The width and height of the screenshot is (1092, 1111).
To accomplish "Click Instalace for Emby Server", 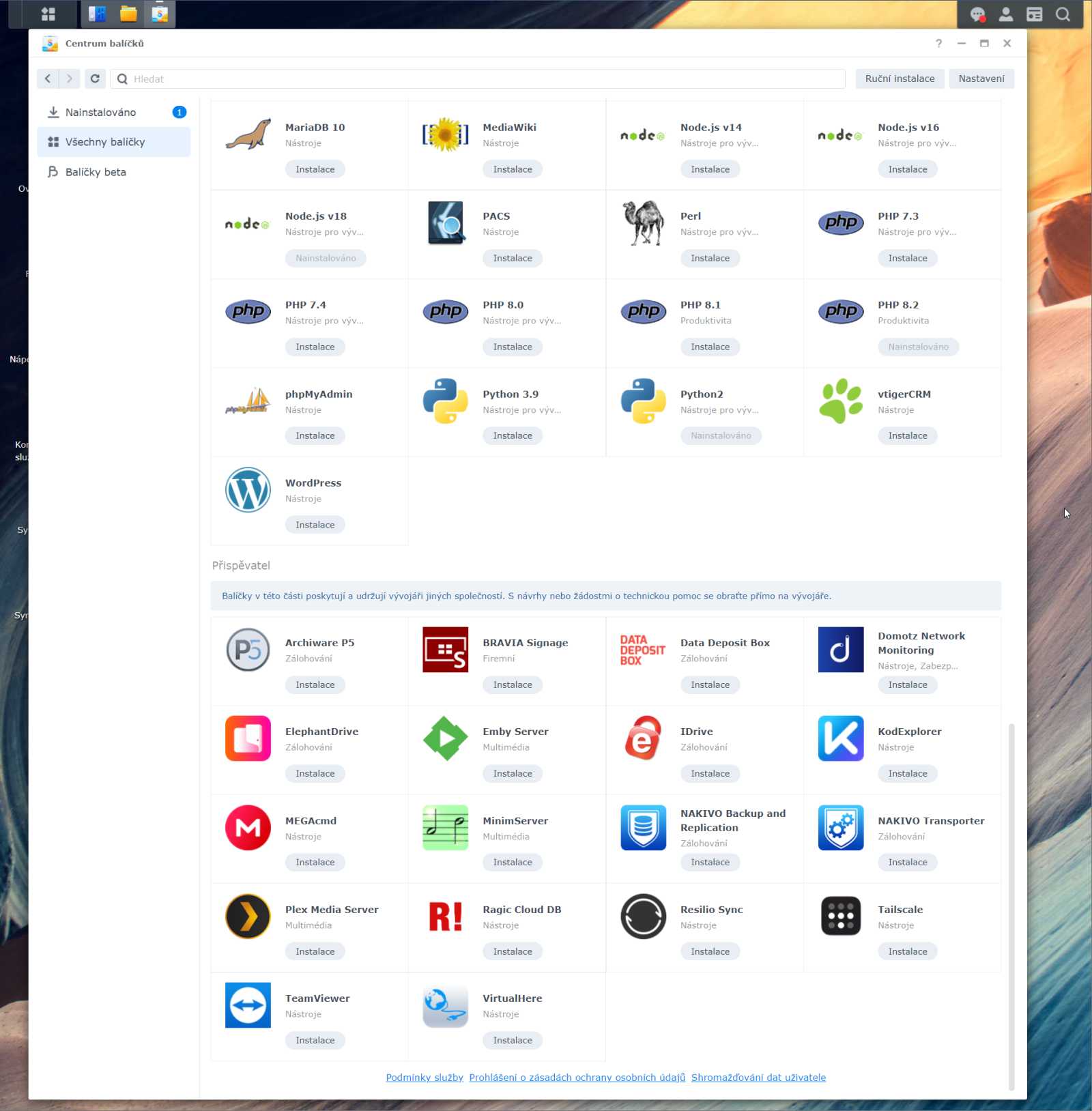I will [x=513, y=773].
